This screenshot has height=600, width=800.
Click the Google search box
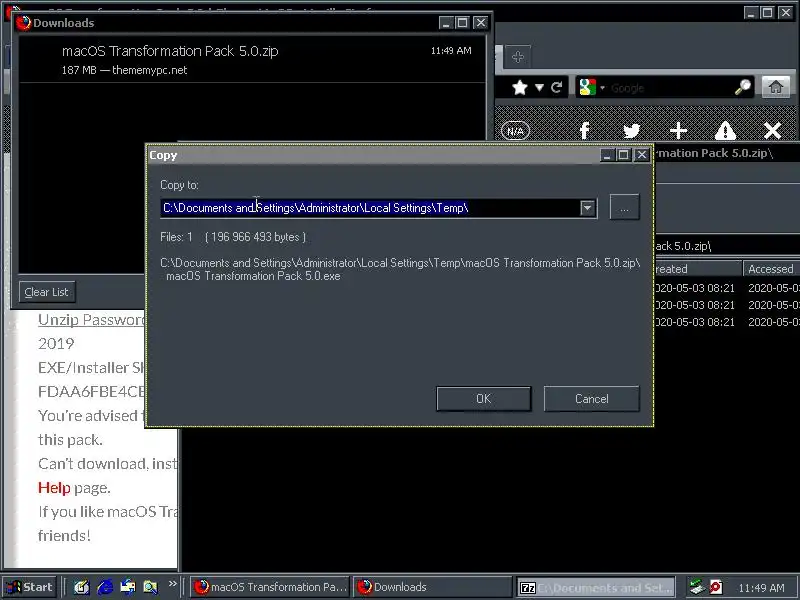click(668, 88)
